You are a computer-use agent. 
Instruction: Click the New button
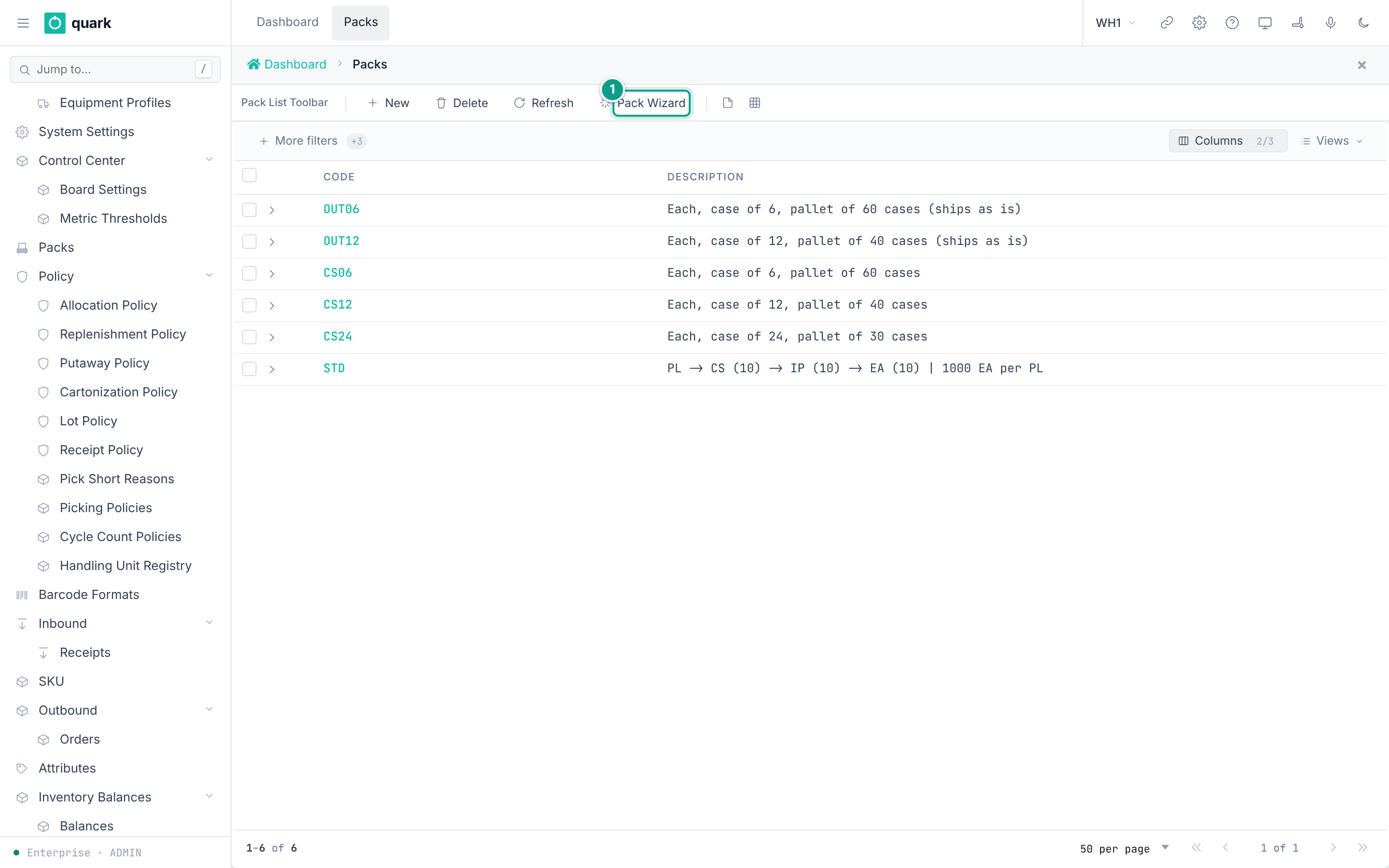[389, 103]
